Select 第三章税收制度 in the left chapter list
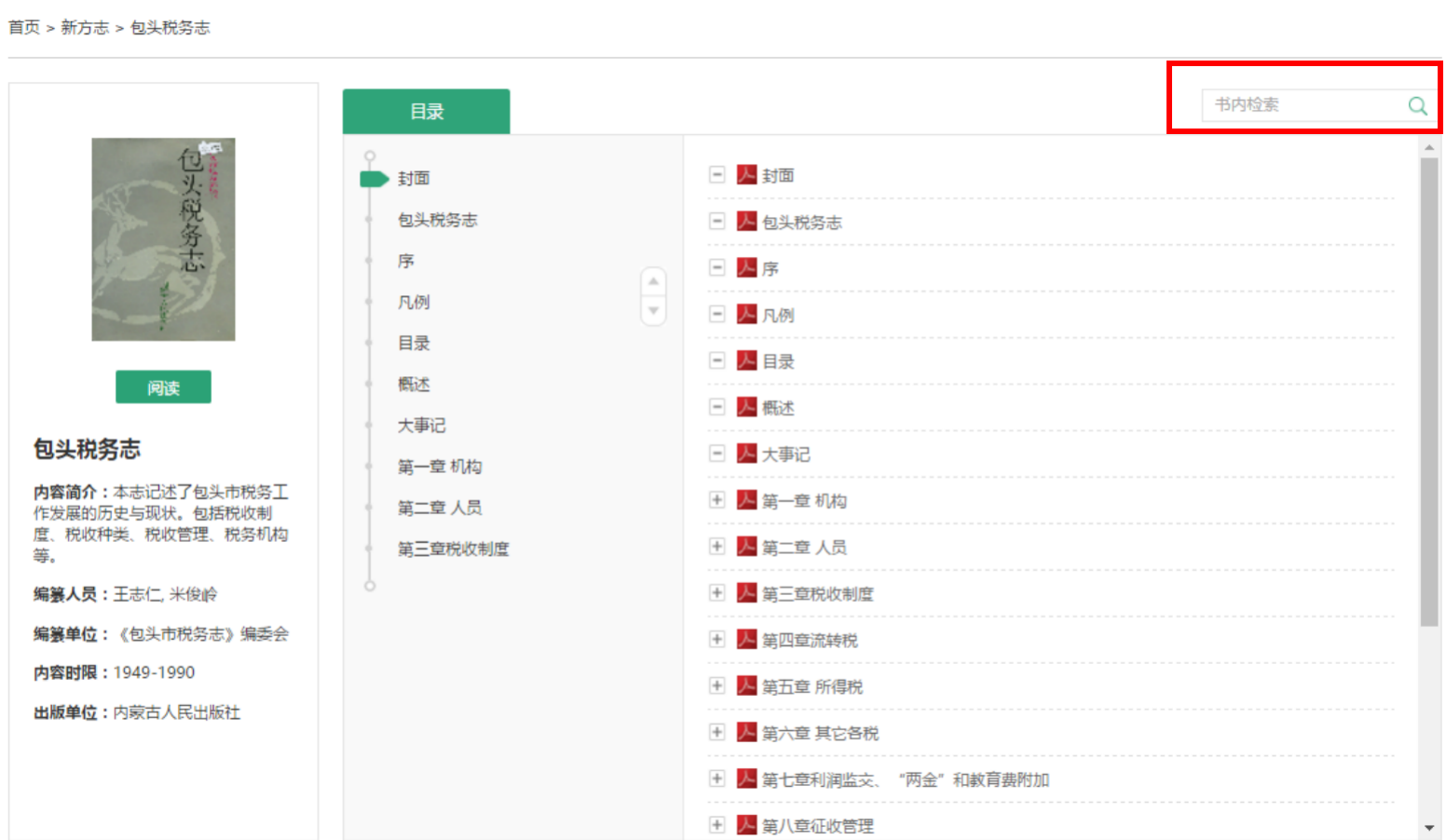1446x840 pixels. 454,549
